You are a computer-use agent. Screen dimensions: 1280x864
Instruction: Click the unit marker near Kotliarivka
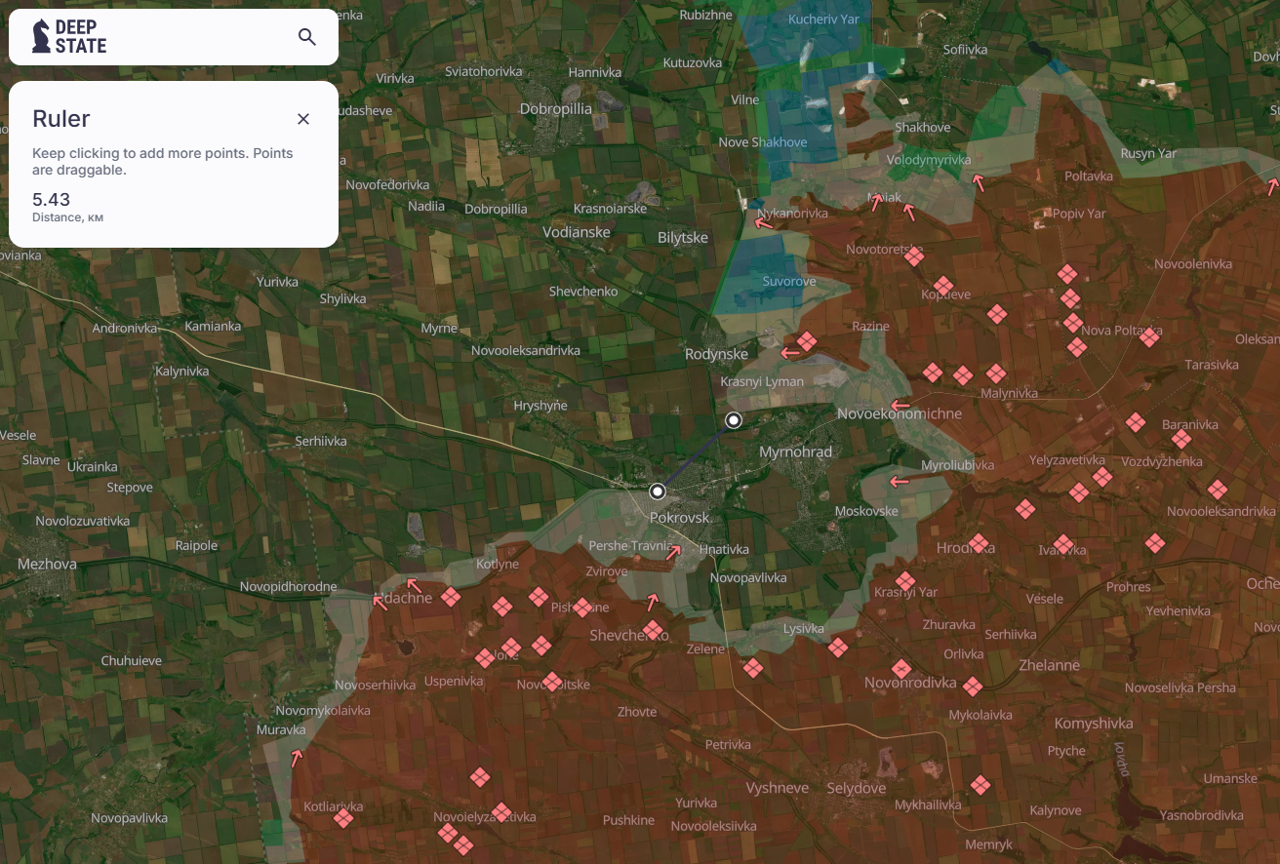[x=343, y=819]
